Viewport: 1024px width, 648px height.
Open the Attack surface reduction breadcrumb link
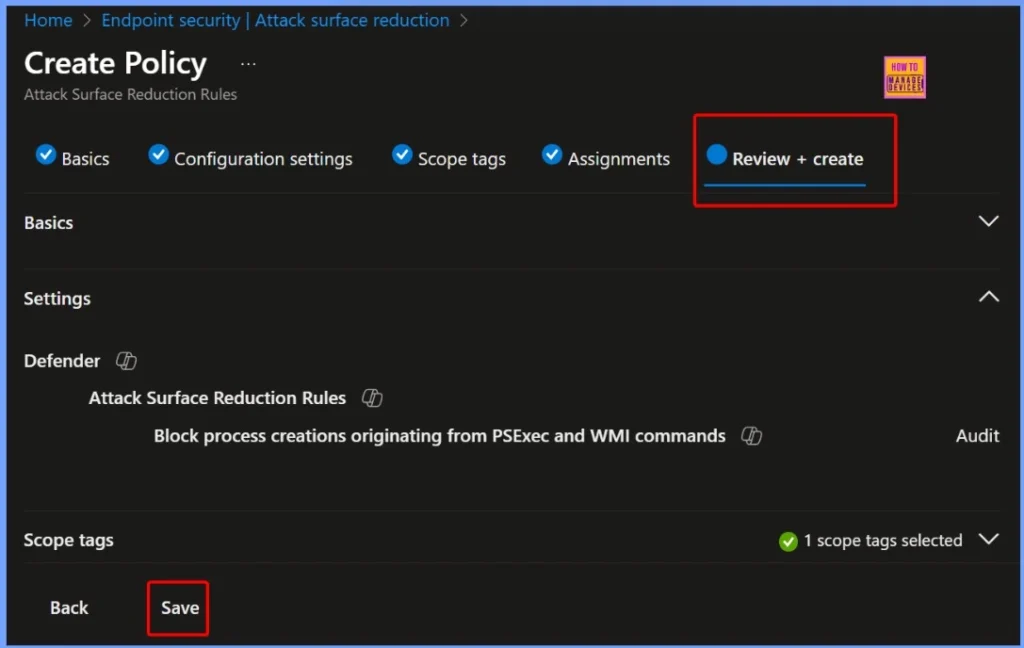click(351, 19)
